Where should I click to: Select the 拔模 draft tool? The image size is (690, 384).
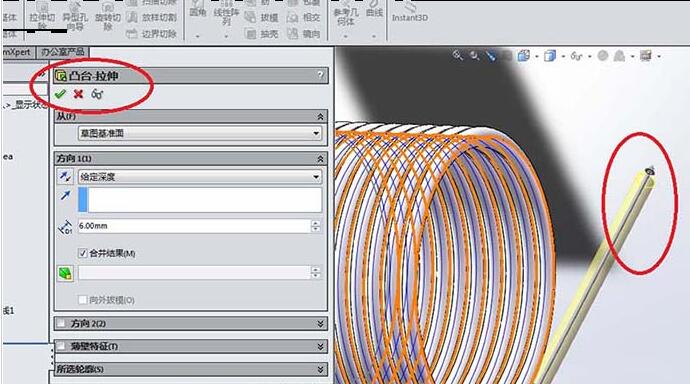(261, 18)
